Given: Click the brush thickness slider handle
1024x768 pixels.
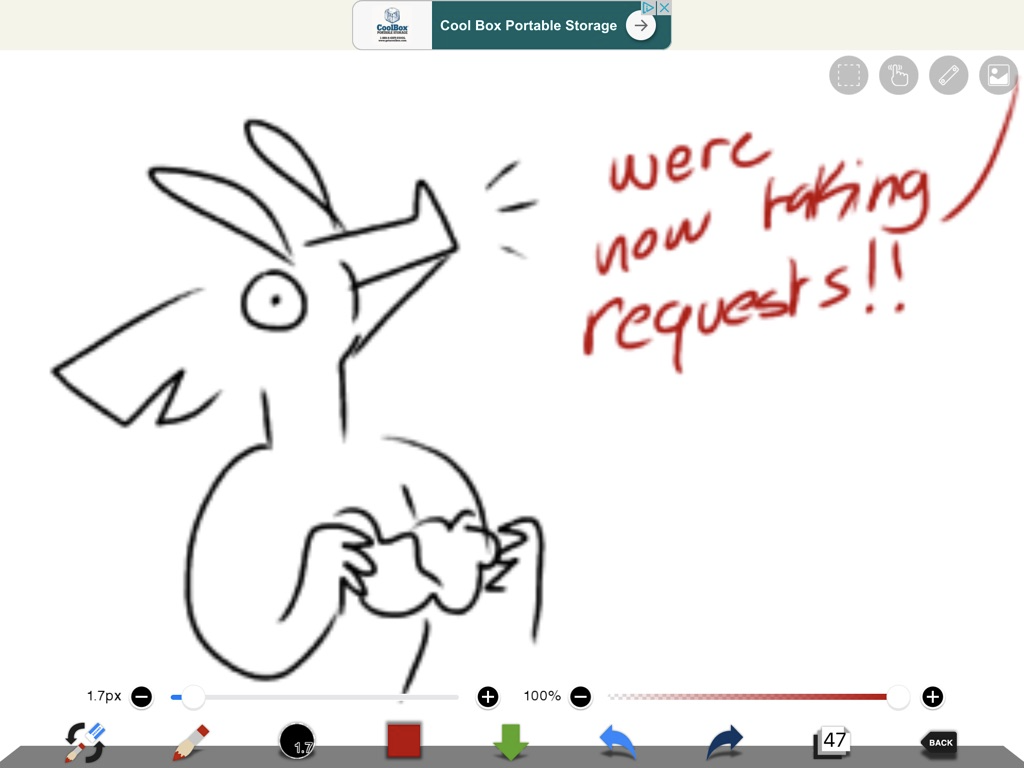Looking at the screenshot, I should pos(193,696).
